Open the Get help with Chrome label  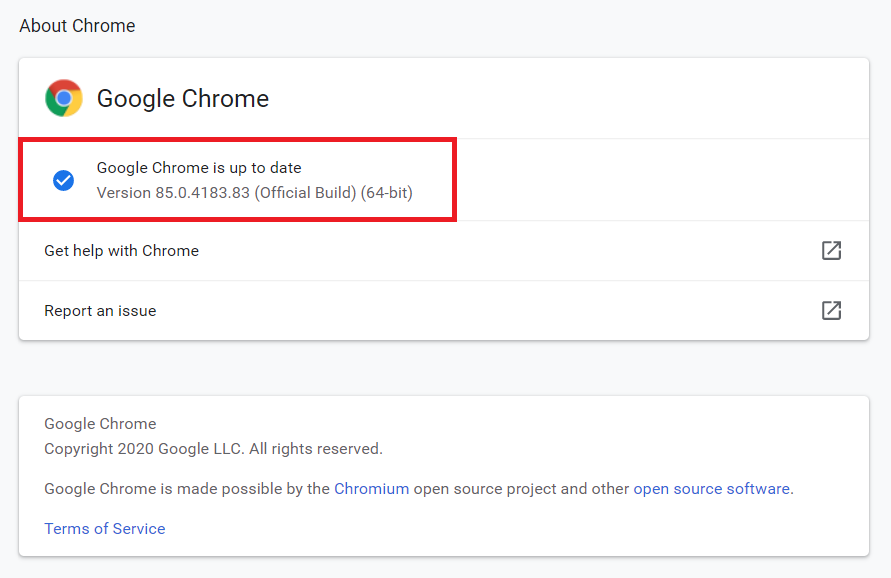(x=121, y=251)
